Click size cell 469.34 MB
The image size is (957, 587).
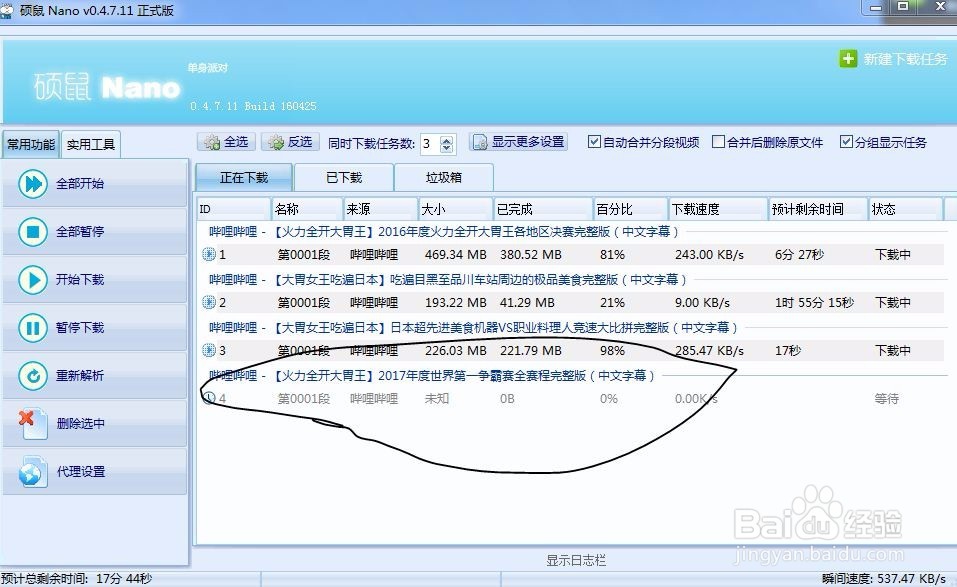pos(455,254)
